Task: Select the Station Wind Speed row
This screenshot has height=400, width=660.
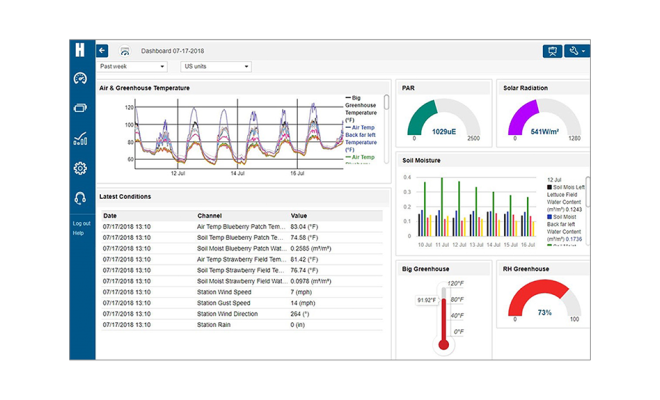Action: point(240,292)
